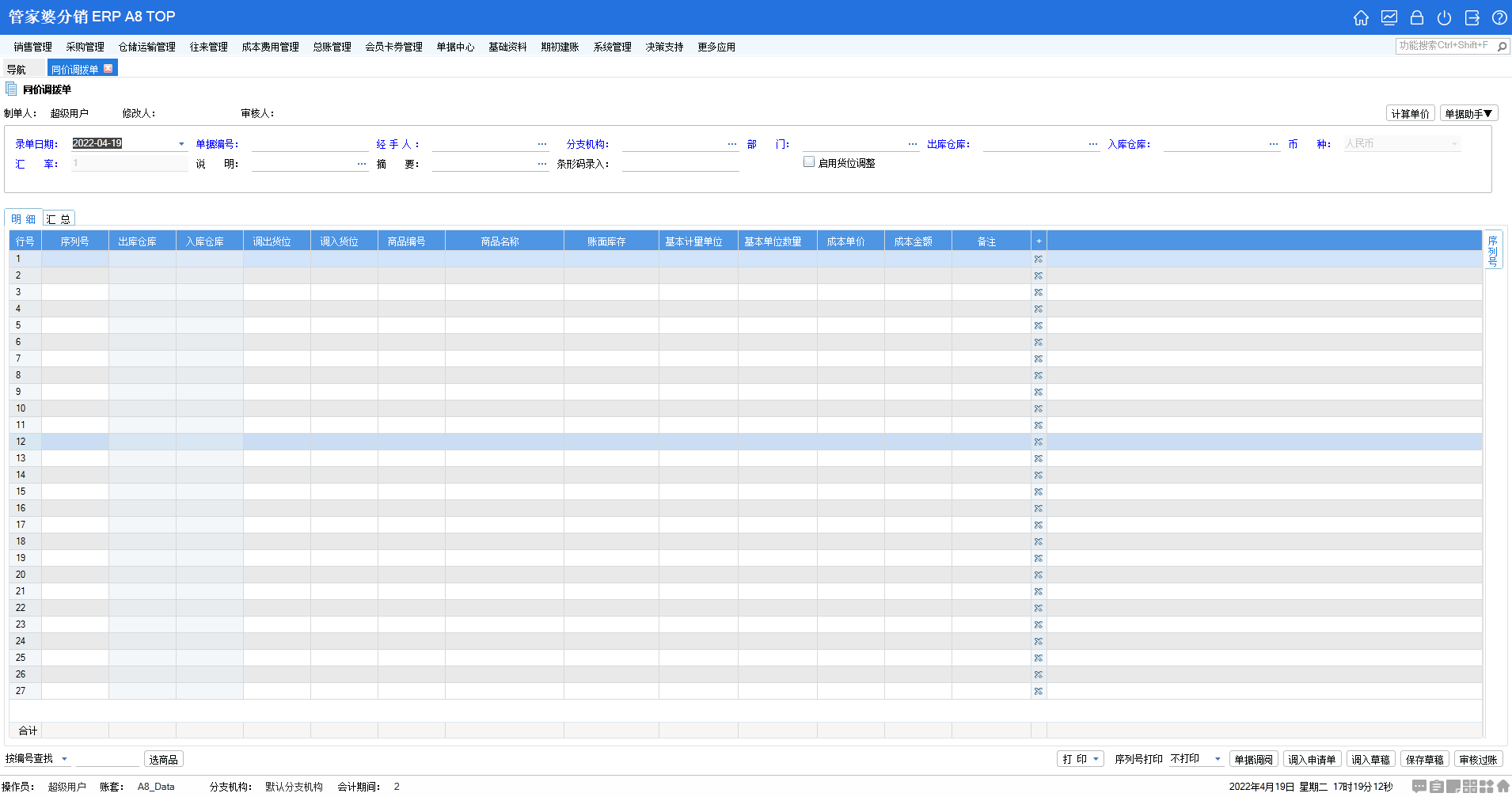Open 经手人 lookup ellipsis button
The height and width of the screenshot is (797, 1512).
click(542, 144)
